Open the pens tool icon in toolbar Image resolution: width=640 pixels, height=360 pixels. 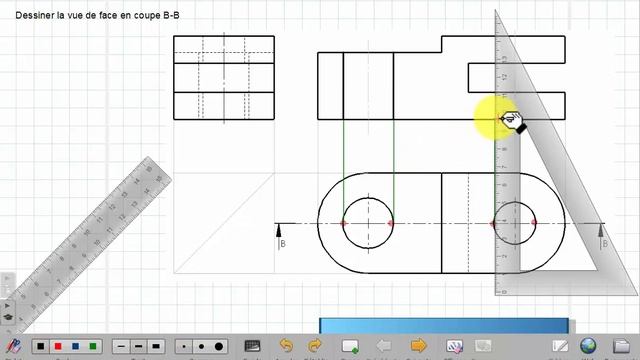pyautogui.click(x=13, y=346)
